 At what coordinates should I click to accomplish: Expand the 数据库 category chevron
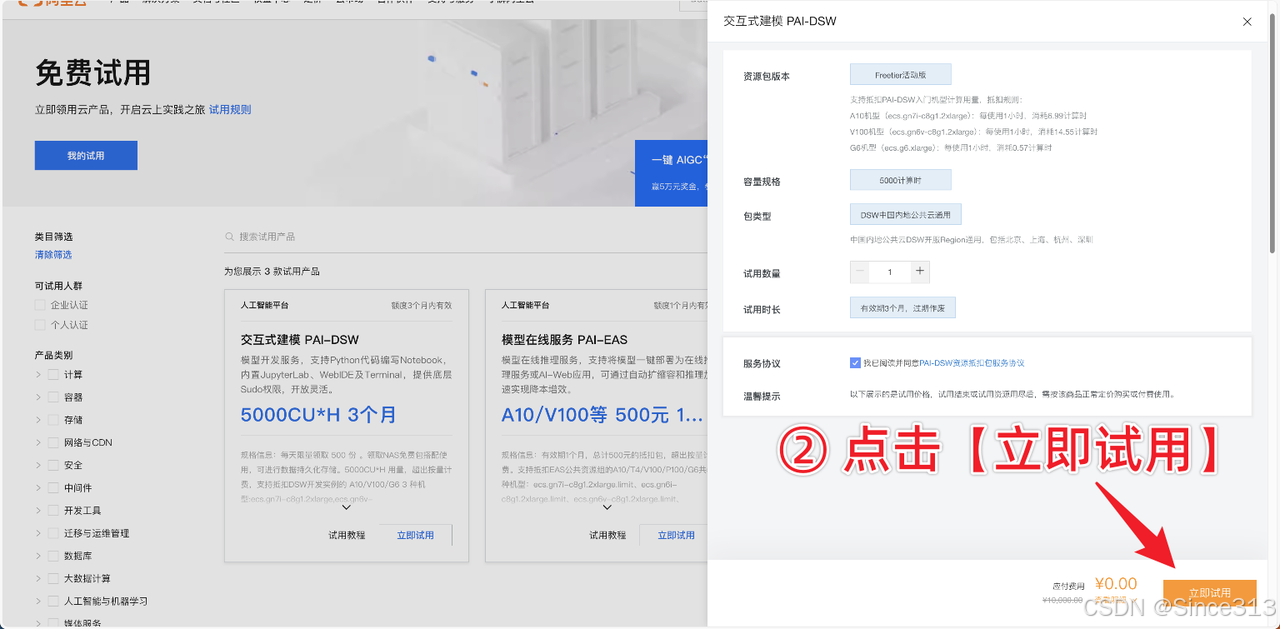pos(38,556)
